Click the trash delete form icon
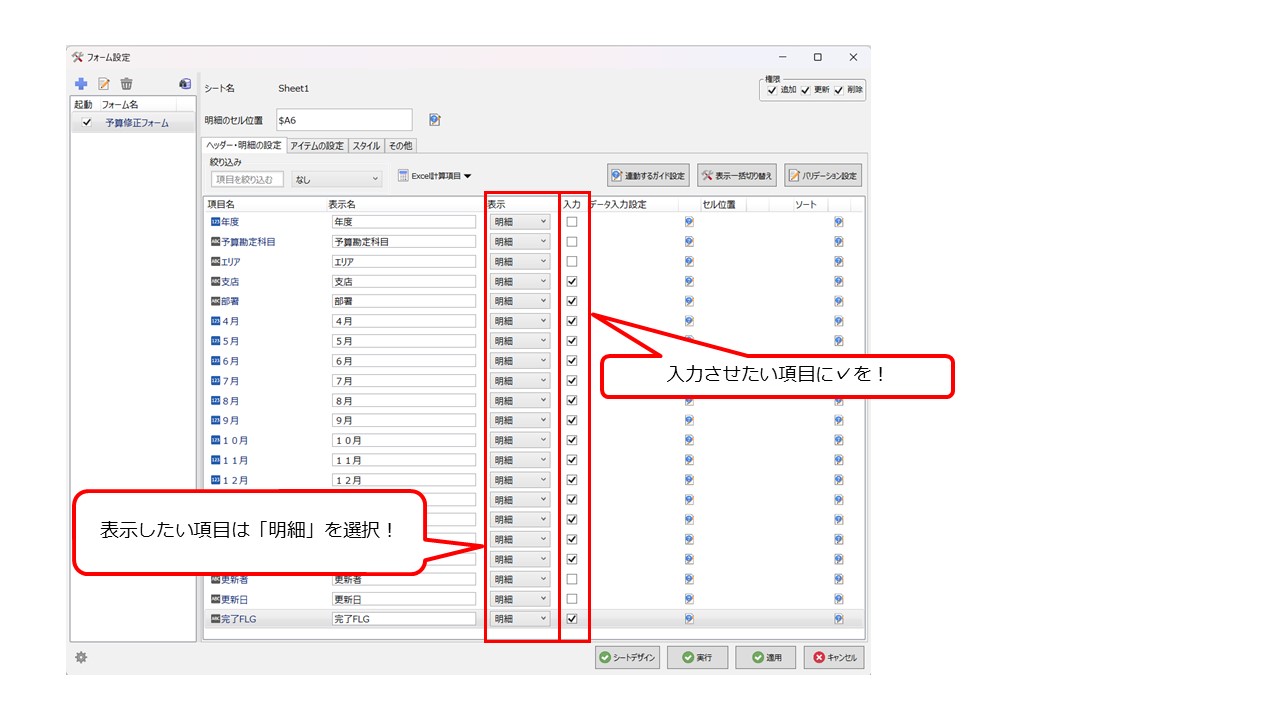Screen dimensions: 1280x720 (126, 84)
